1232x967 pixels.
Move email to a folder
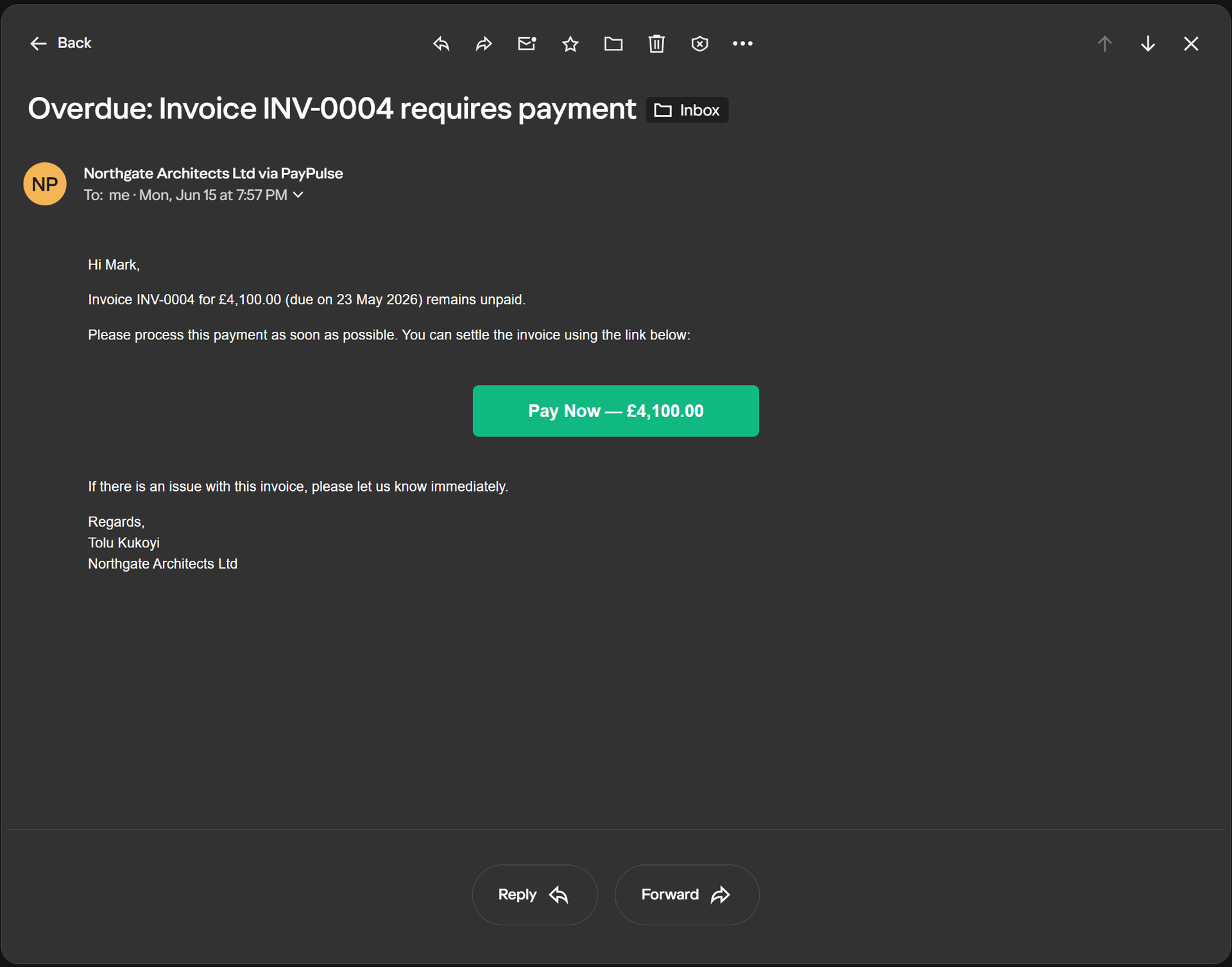pyautogui.click(x=613, y=44)
